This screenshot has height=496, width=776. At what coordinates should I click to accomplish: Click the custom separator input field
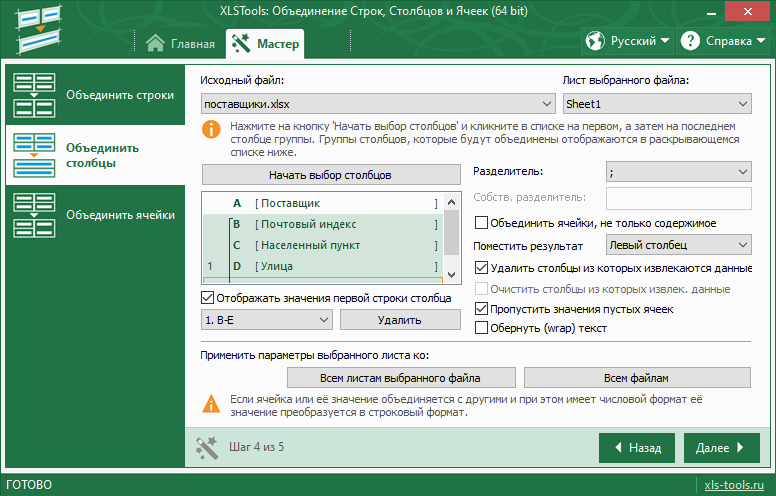679,198
